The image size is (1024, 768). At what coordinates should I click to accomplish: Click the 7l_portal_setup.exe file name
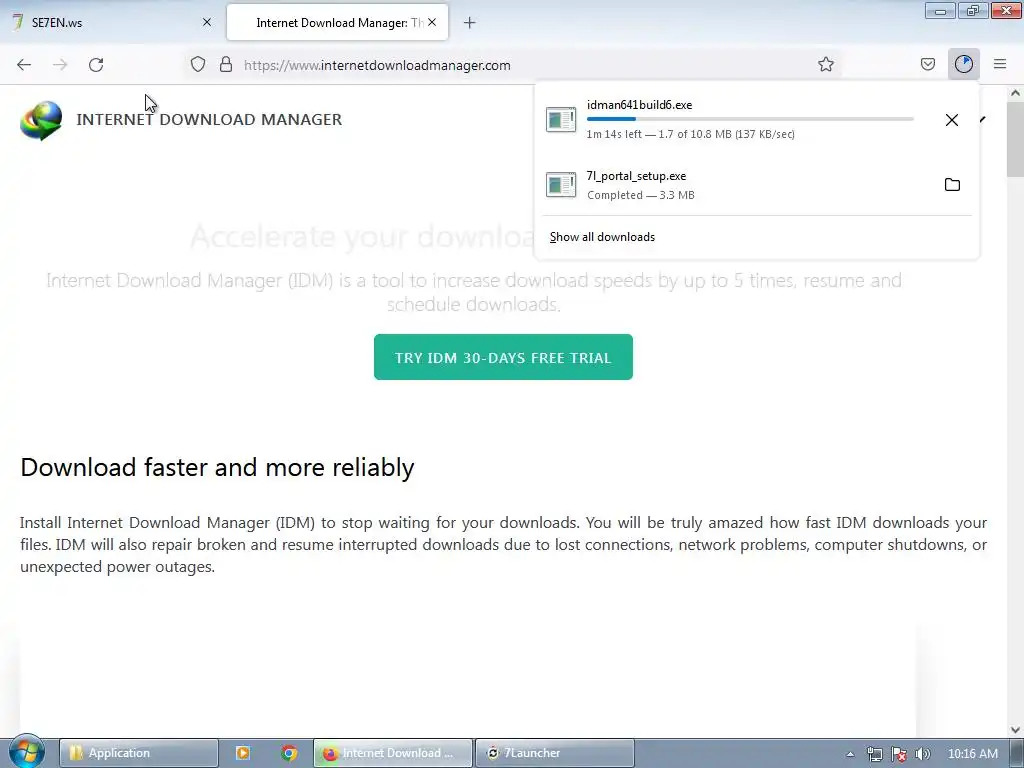(x=636, y=176)
